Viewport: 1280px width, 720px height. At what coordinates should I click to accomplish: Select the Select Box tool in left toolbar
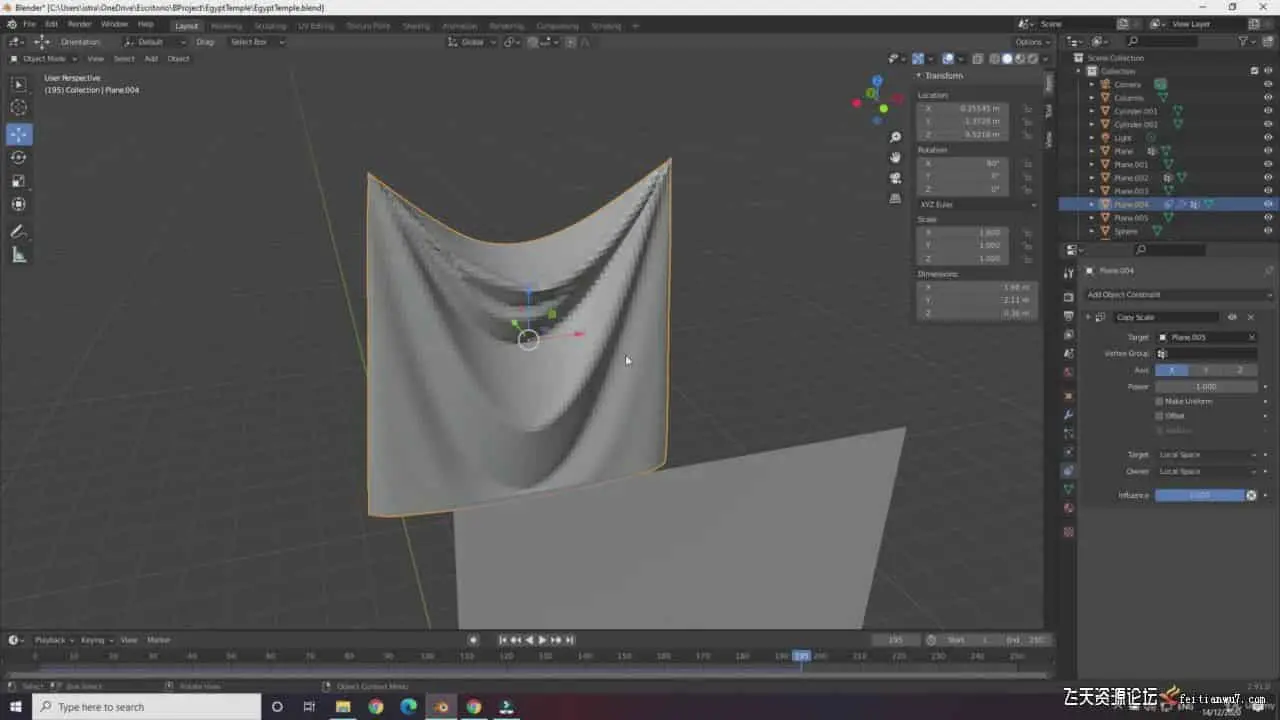coord(19,85)
